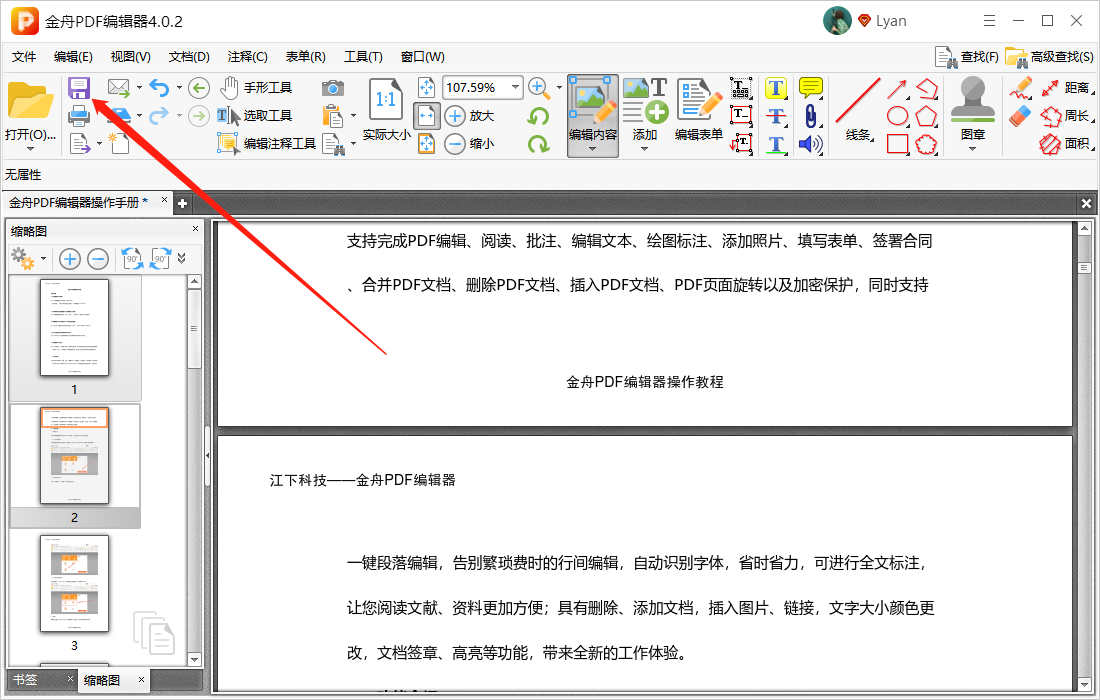Open the 编辑(E) menu
This screenshot has height=700, width=1100.
click(x=73, y=57)
